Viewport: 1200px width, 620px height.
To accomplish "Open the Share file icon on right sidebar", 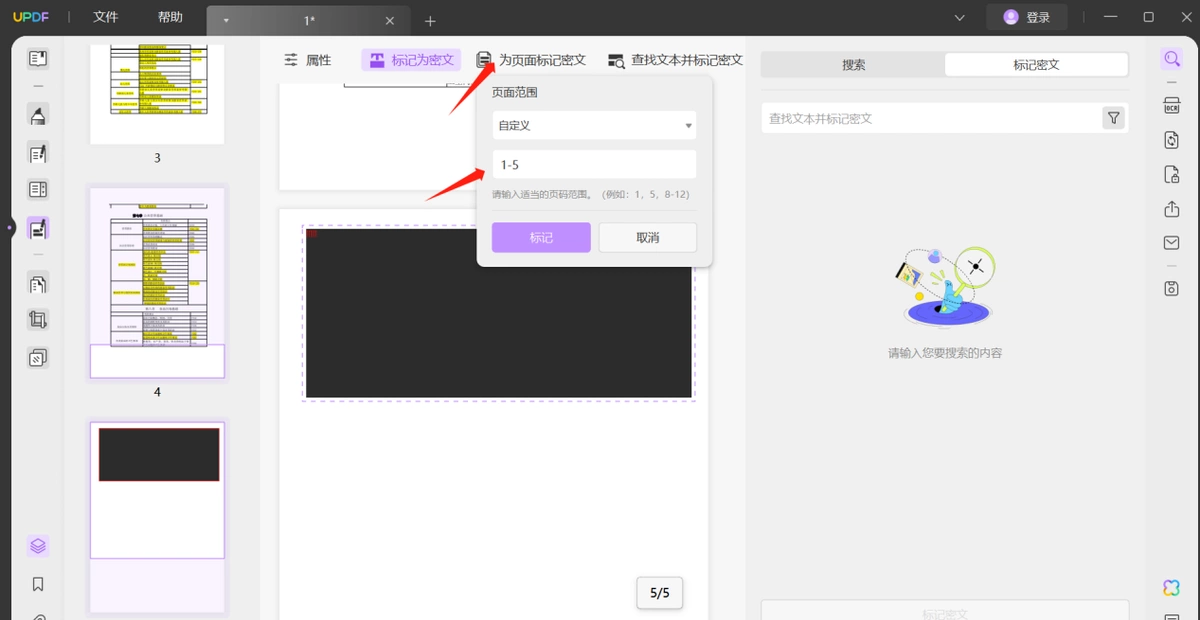I will [1171, 209].
